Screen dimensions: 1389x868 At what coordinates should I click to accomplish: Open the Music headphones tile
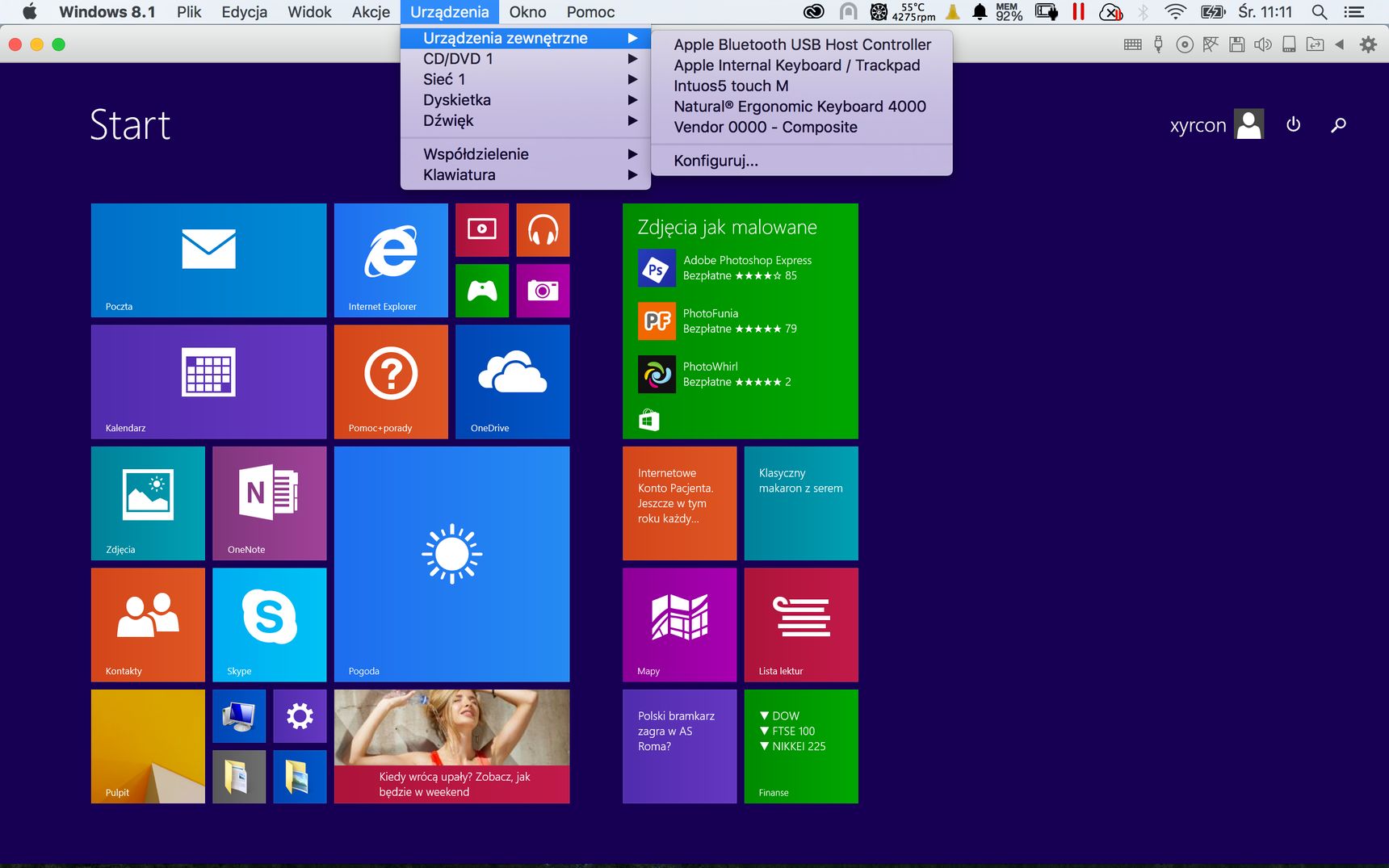click(543, 229)
